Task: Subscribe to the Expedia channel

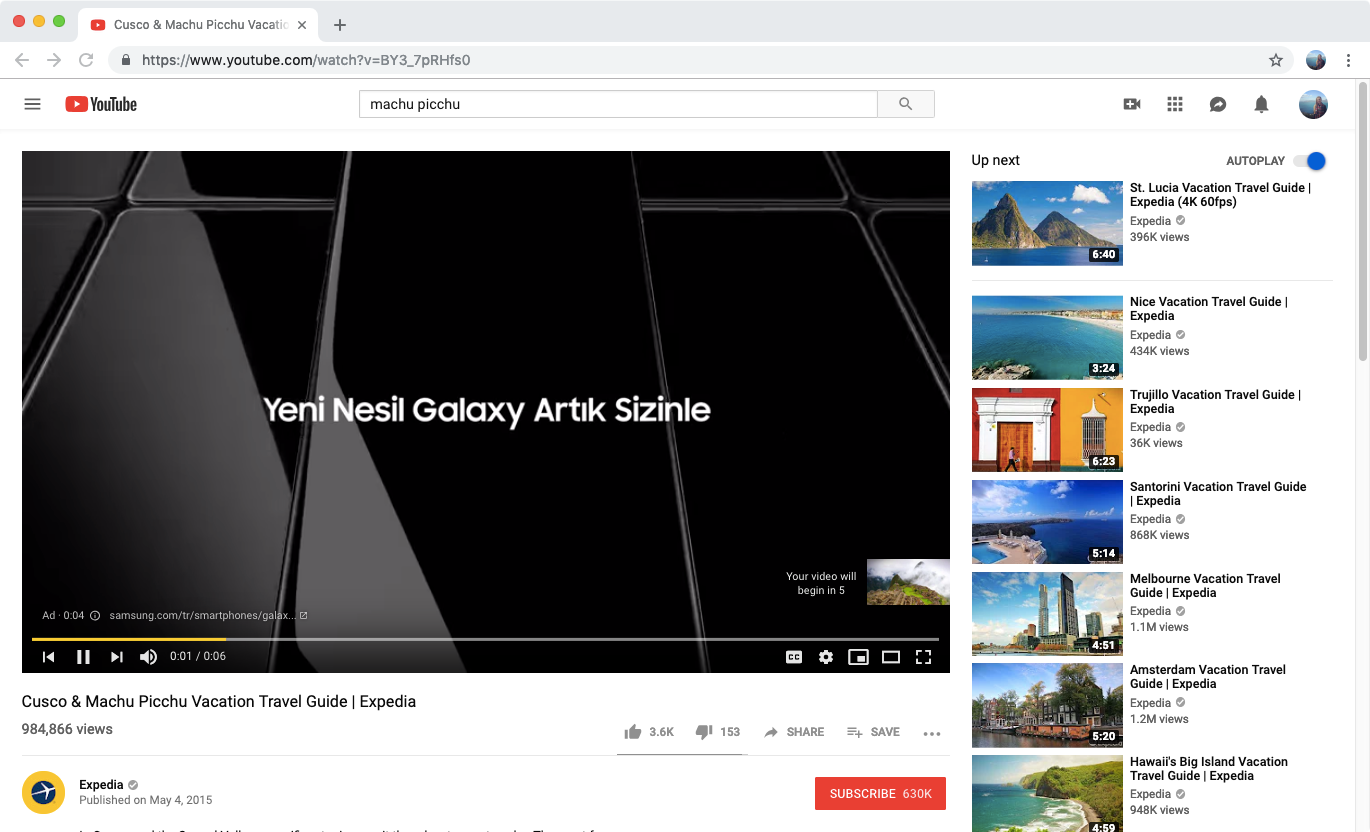Action: (x=880, y=793)
